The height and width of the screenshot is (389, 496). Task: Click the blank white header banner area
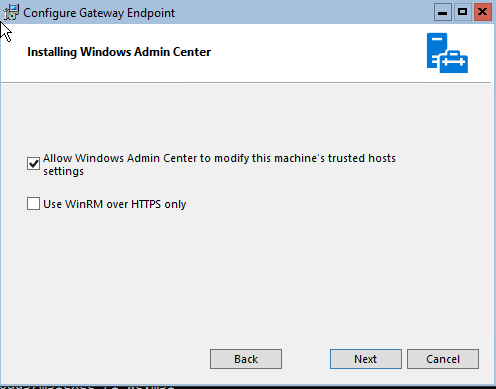coord(317,53)
